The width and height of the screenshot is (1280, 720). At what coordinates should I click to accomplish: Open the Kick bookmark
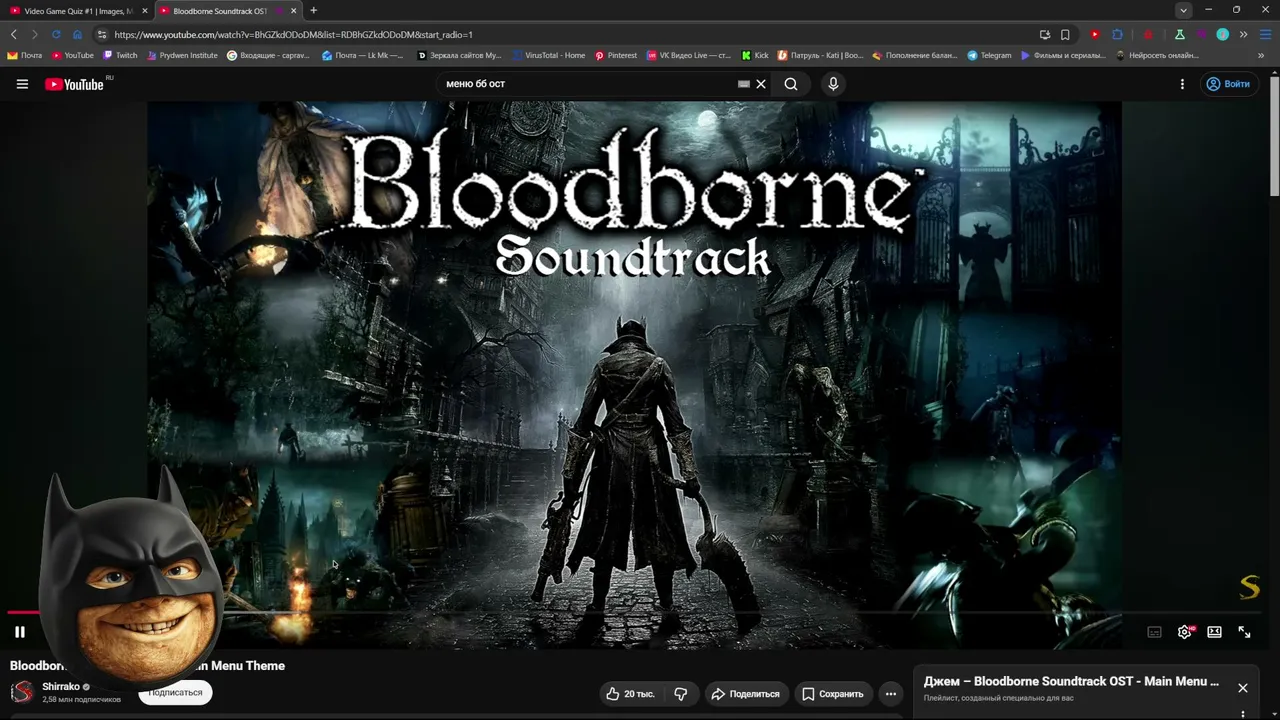(755, 56)
